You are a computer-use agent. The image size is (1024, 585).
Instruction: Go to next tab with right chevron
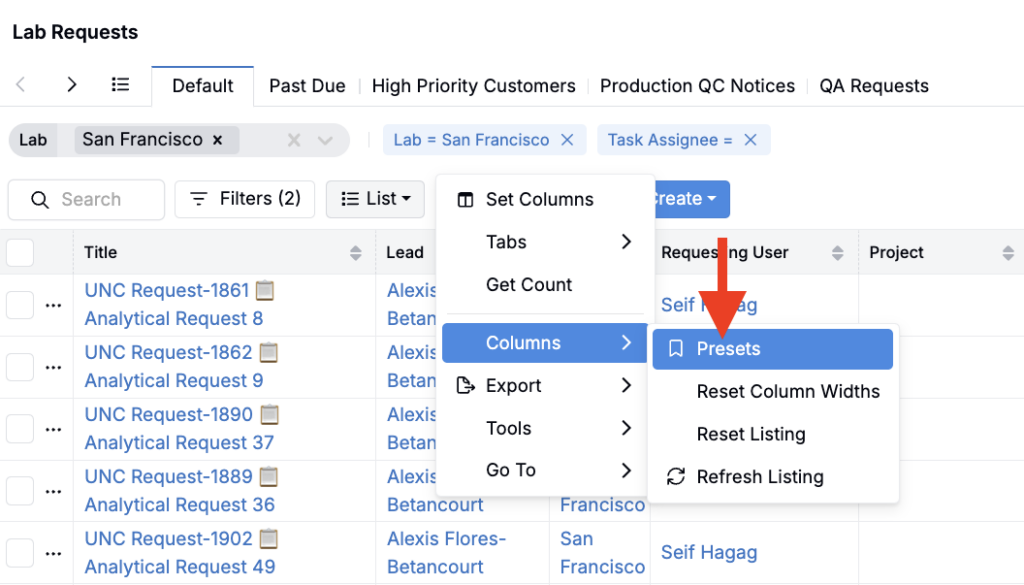click(x=71, y=85)
